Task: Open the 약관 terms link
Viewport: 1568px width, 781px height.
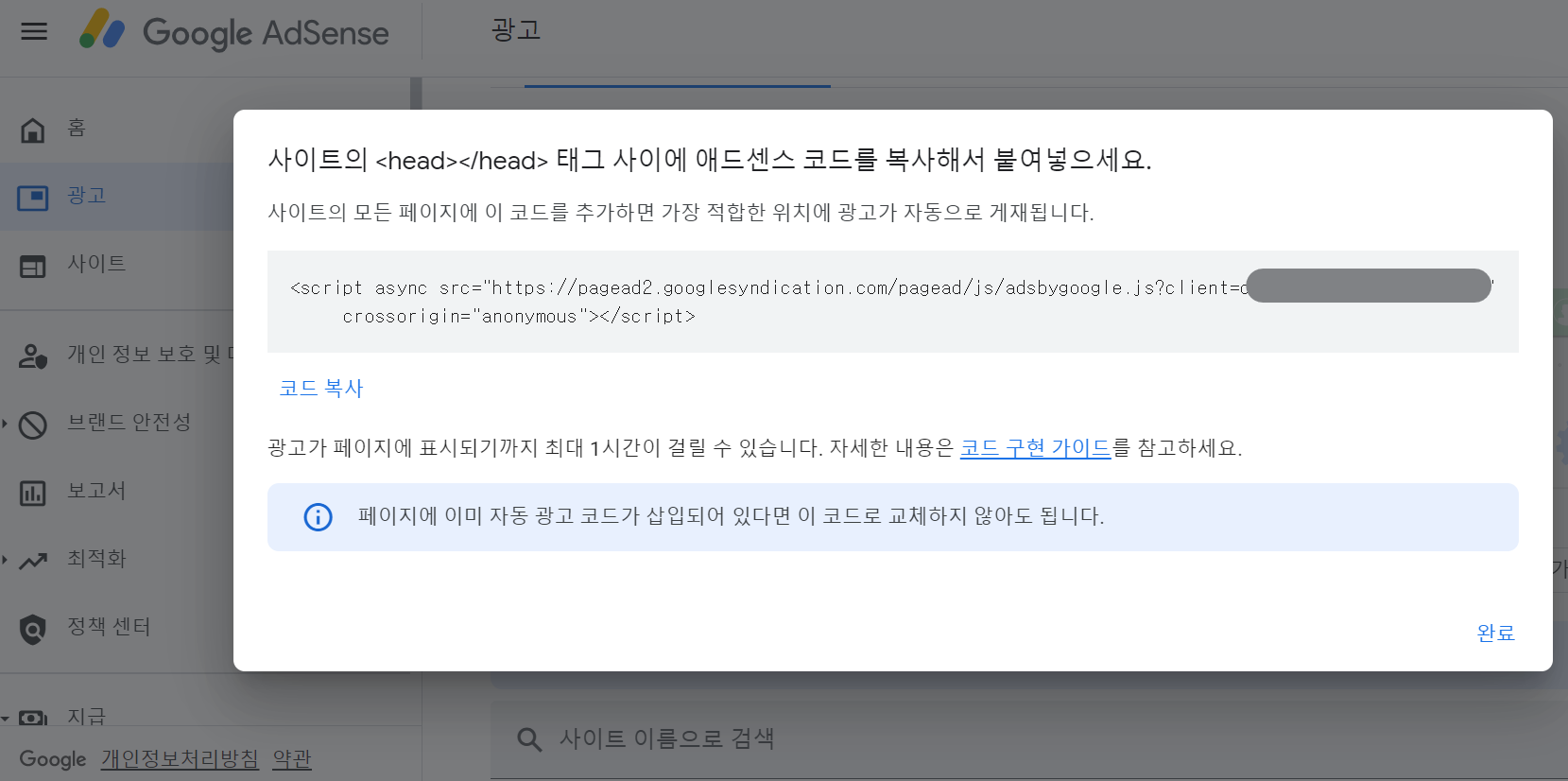Action: (x=292, y=759)
